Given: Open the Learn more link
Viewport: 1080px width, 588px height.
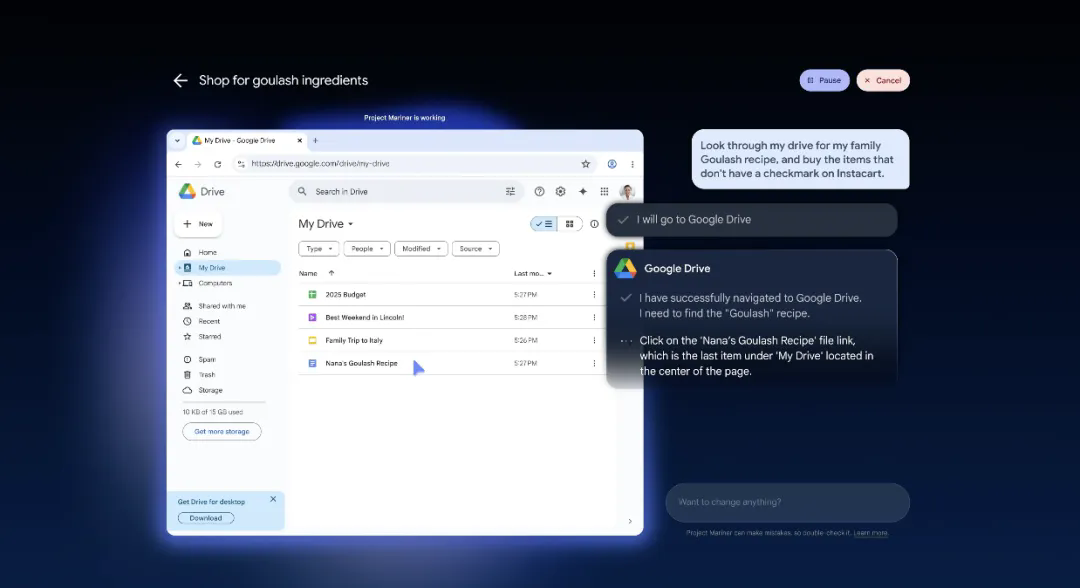Looking at the screenshot, I should [871, 533].
